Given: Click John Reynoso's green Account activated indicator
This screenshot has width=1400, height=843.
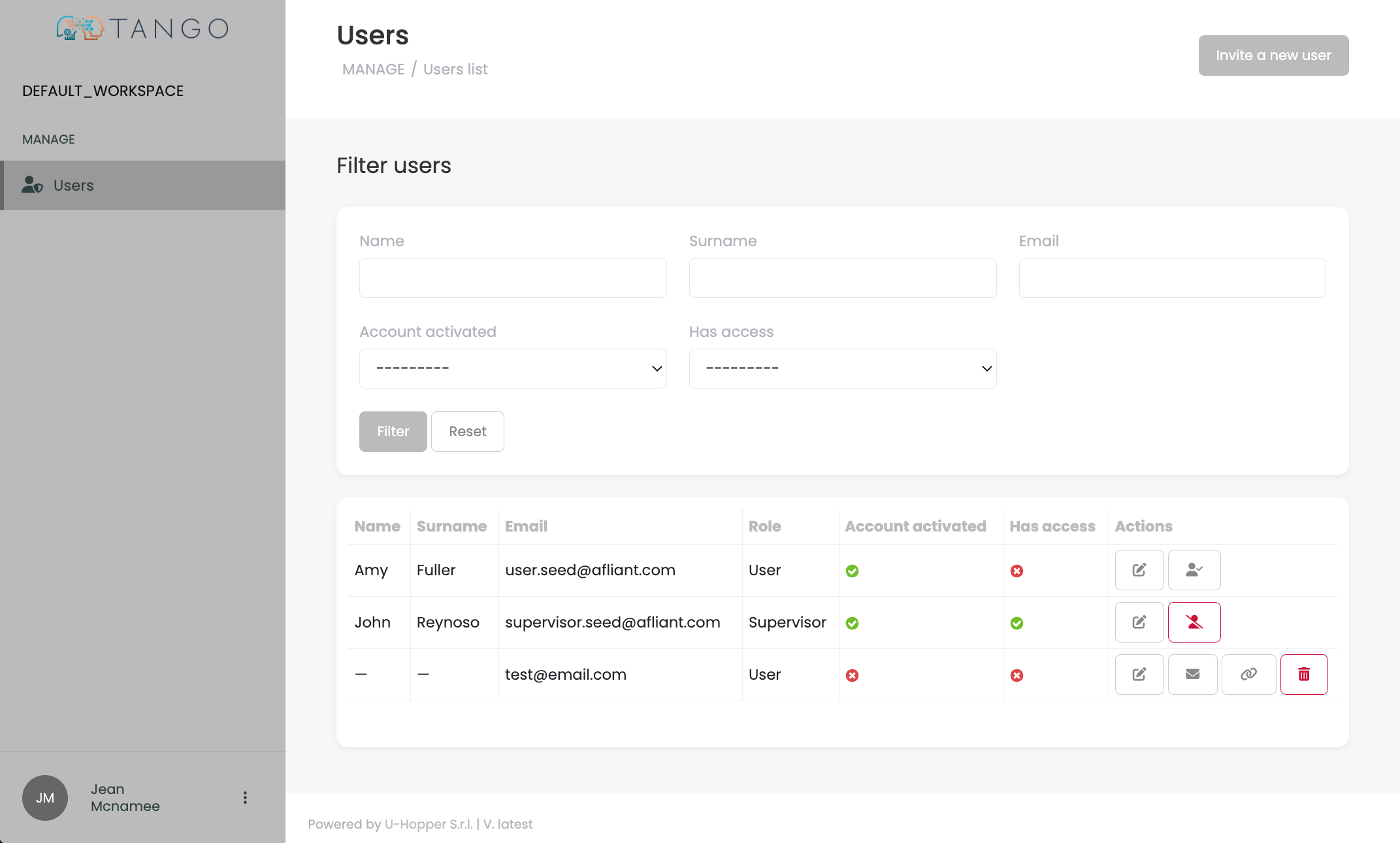Looking at the screenshot, I should [852, 623].
